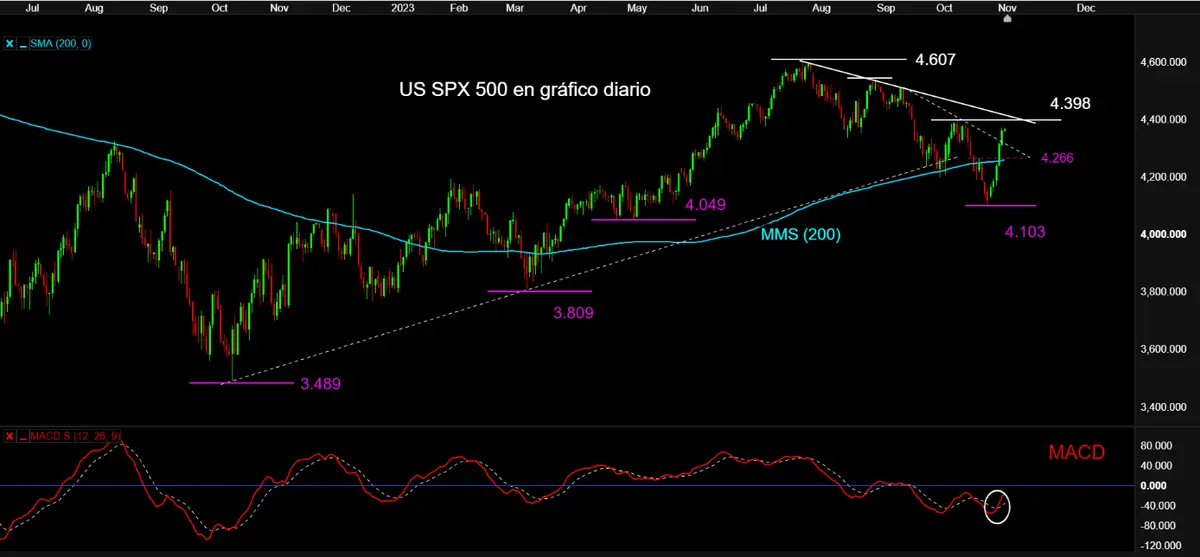This screenshot has width=1200, height=557.
Task: Click the 4,400.000 price axis label
Action: pyautogui.click(x=1166, y=120)
